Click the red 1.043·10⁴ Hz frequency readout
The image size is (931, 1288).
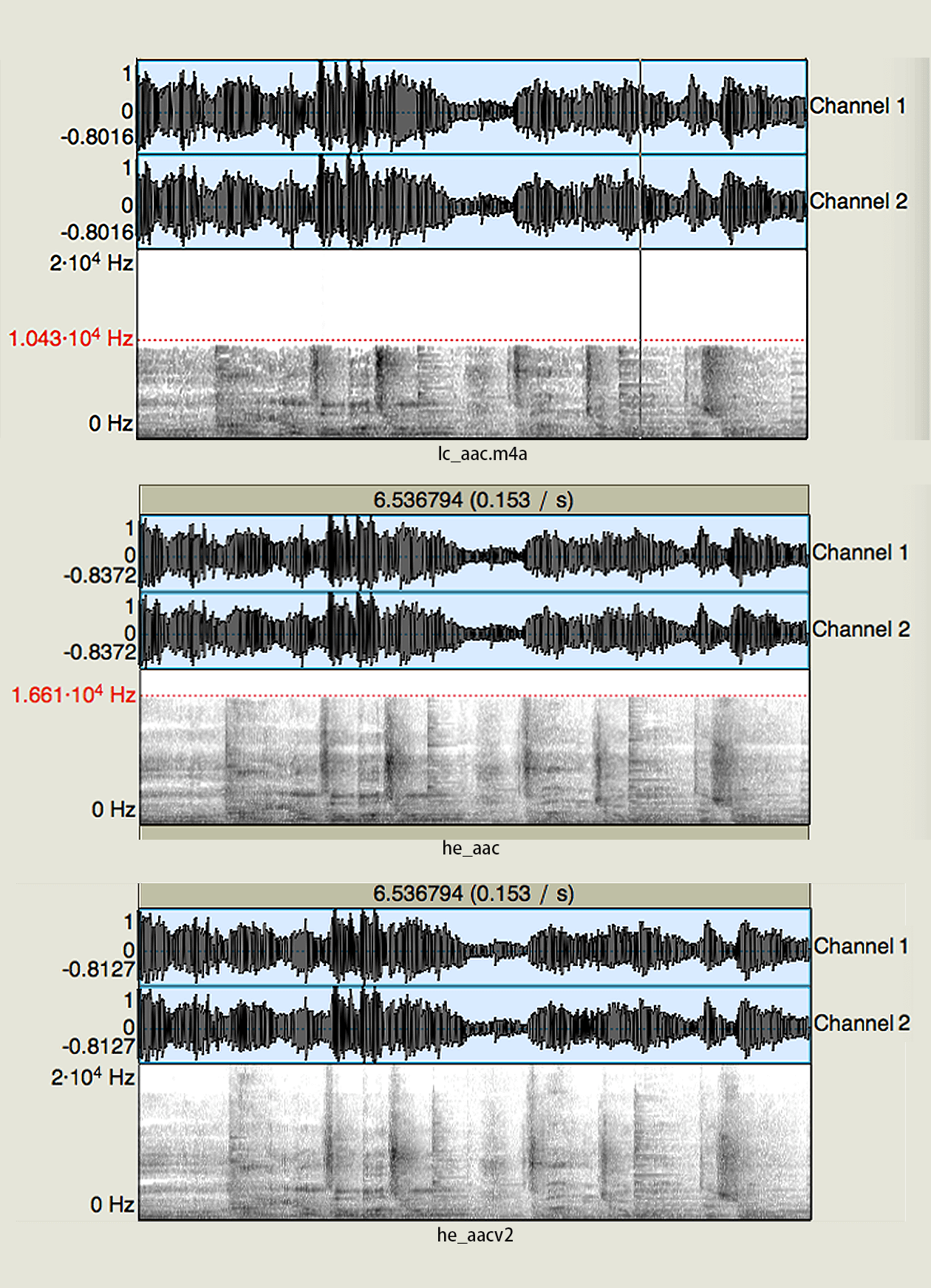coord(71,339)
